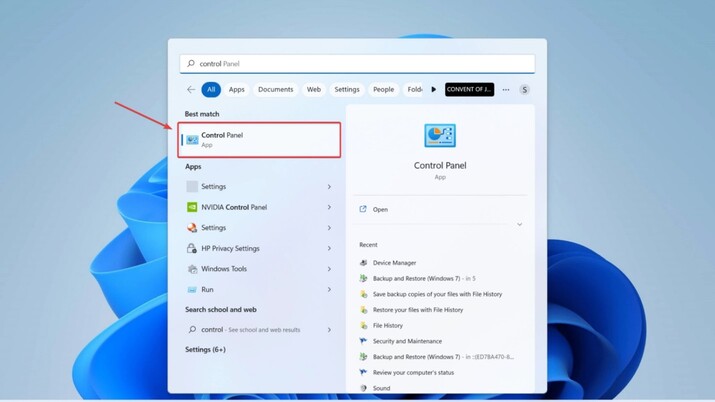Open Review your computer's status item

(x=413, y=372)
